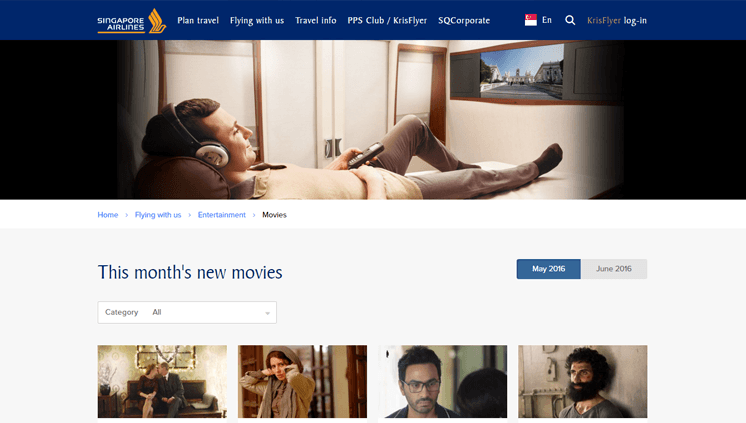746x423 pixels.
Task: Open movie thumbnail of woman in headscarf
Action: [302, 382]
